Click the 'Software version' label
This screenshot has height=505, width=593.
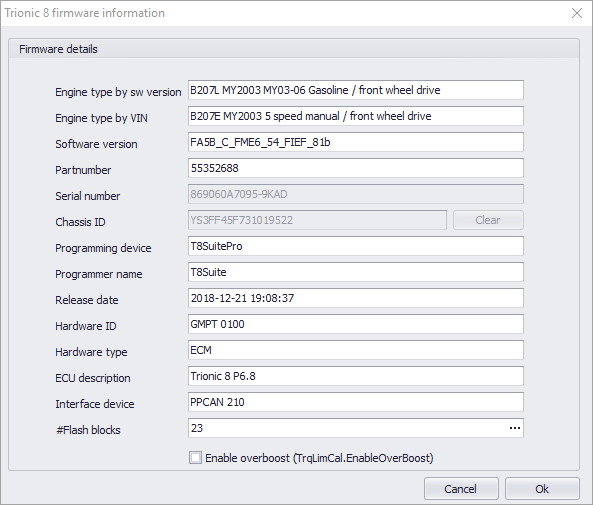96,144
